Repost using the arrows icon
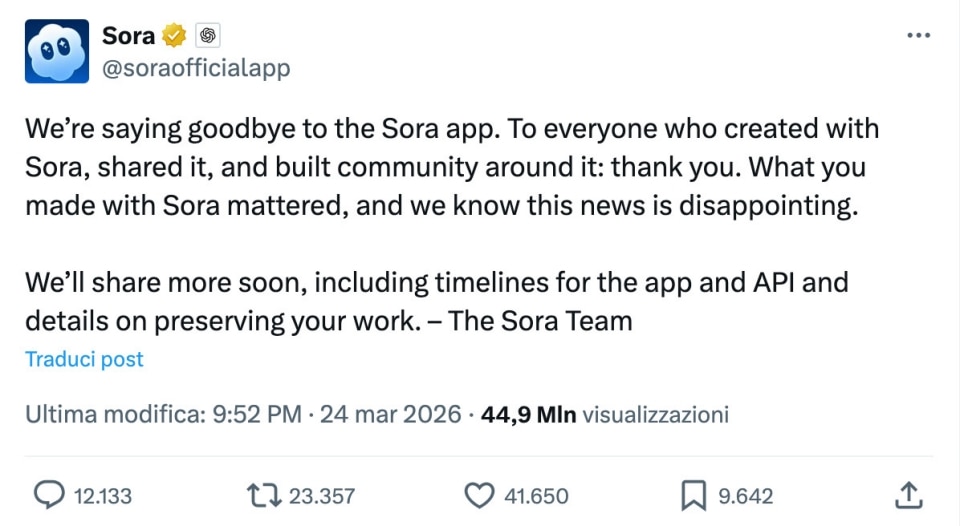The image size is (960, 526). (263, 495)
